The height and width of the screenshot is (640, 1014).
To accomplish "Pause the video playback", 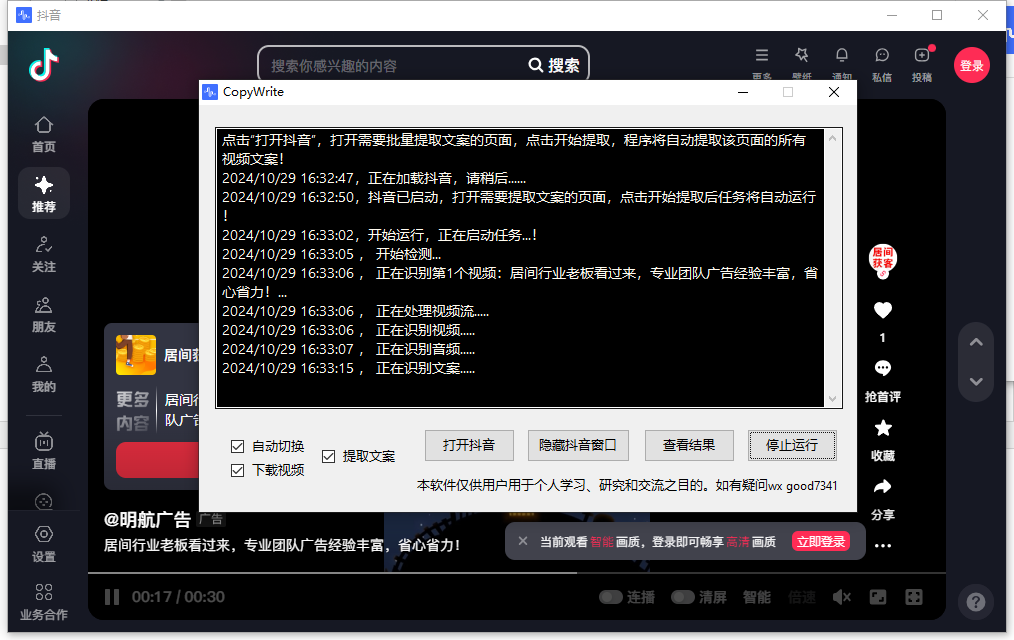I will click(x=112, y=597).
